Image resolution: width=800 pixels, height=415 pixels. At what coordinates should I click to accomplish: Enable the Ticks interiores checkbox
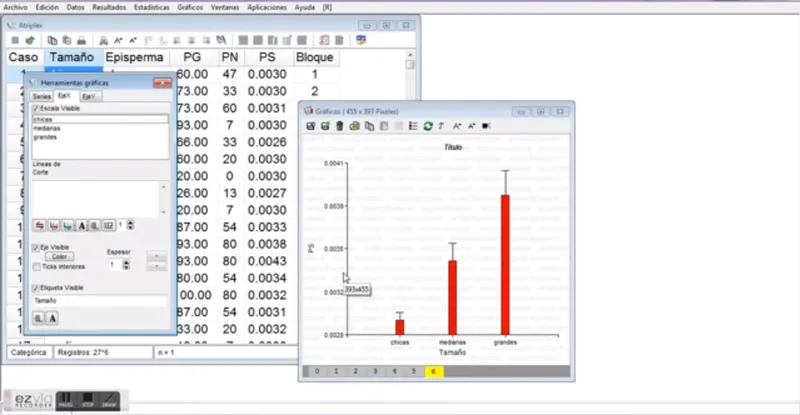coord(36,267)
